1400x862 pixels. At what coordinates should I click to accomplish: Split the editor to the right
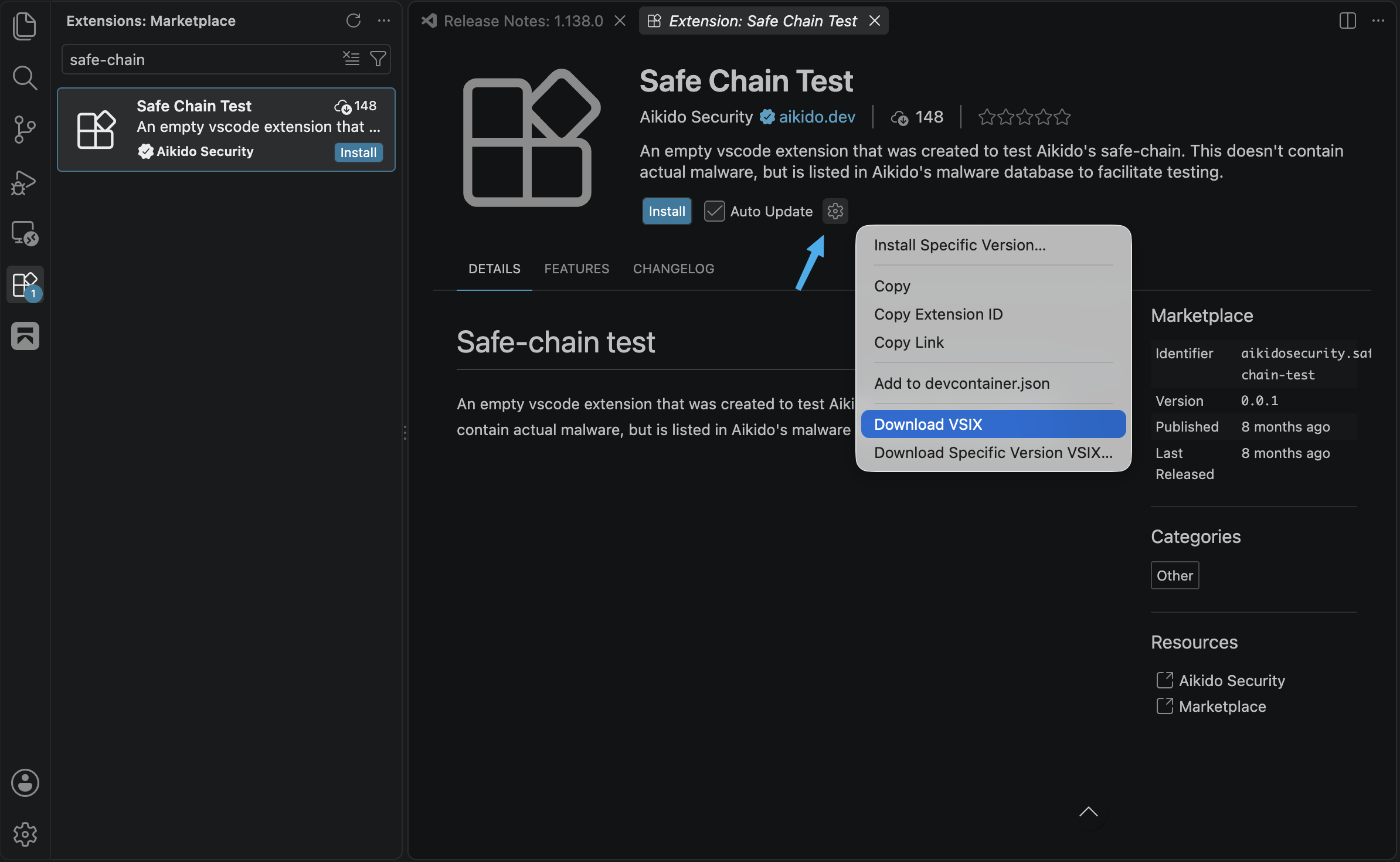pyautogui.click(x=1348, y=21)
